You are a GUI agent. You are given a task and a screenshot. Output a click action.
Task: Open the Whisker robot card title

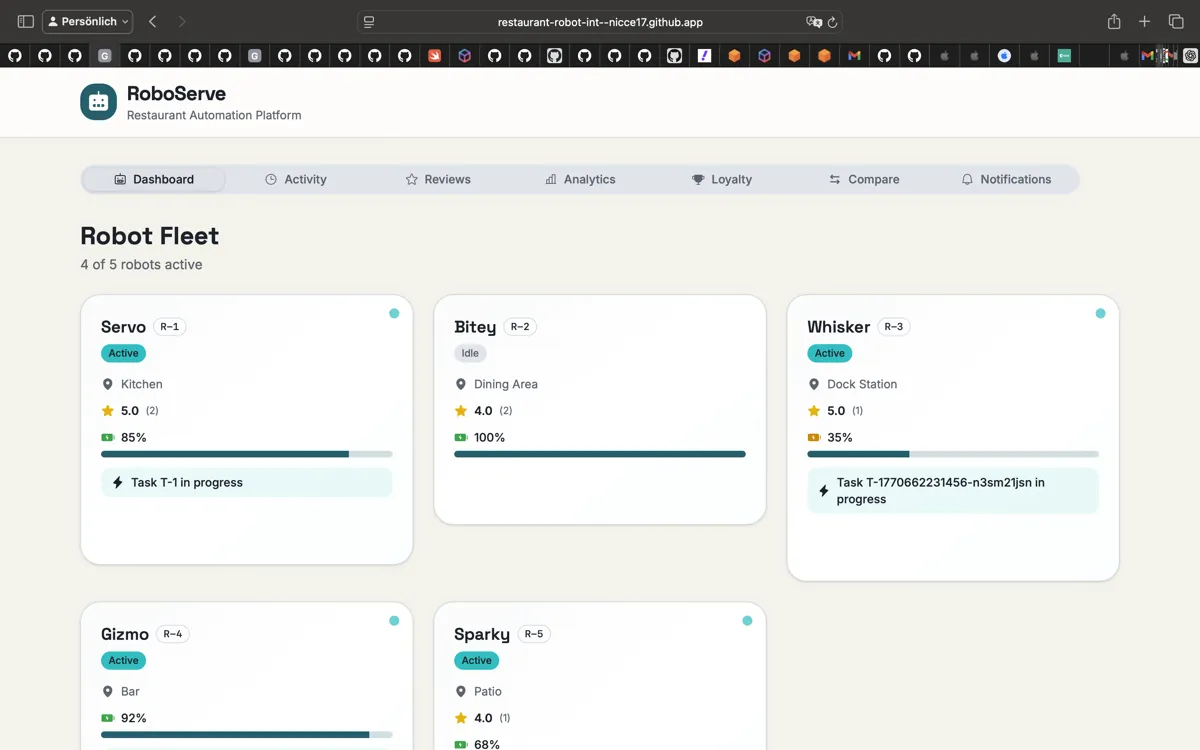point(838,327)
